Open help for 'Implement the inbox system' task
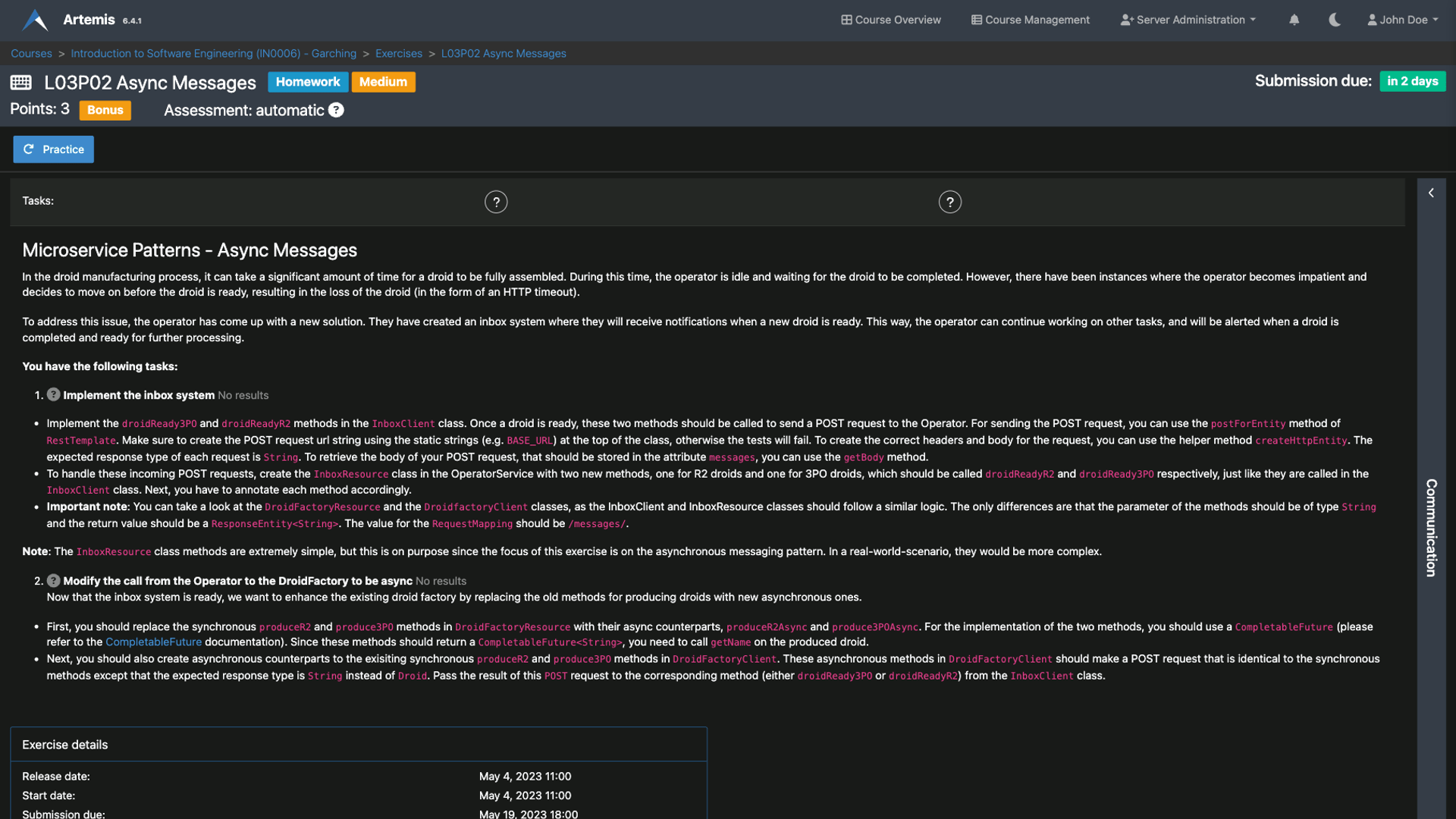The width and height of the screenshot is (1456, 819). click(53, 394)
